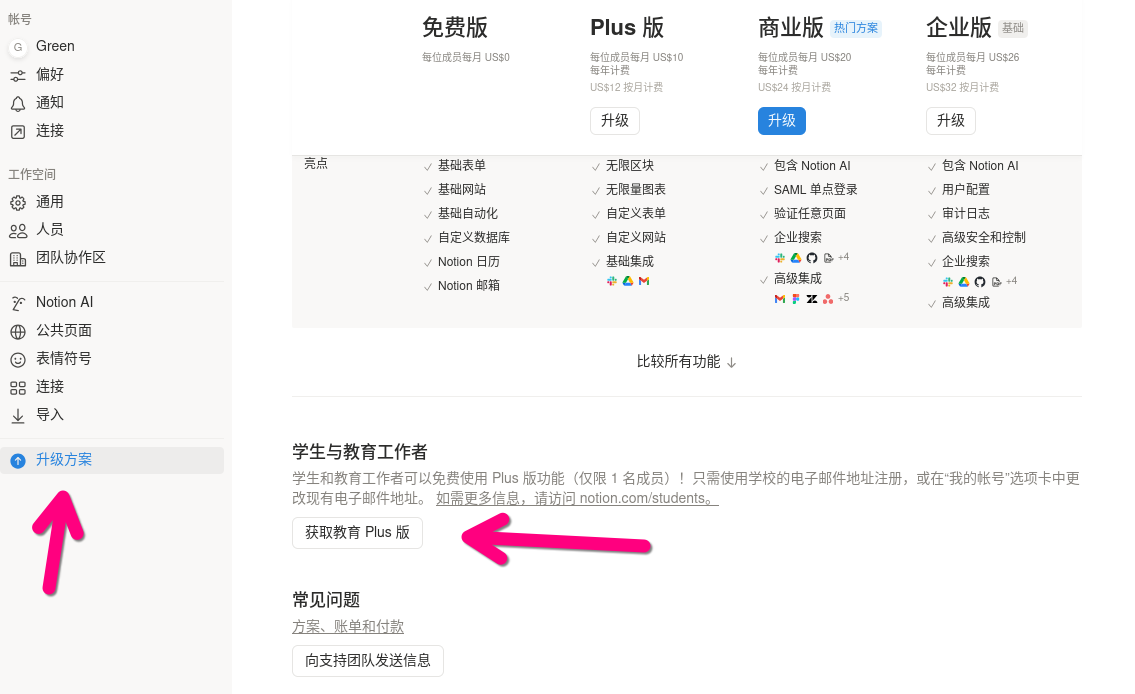The height and width of the screenshot is (694, 1135).
Task: Expand the +5 extra 高级集成 icons
Action: [843, 298]
